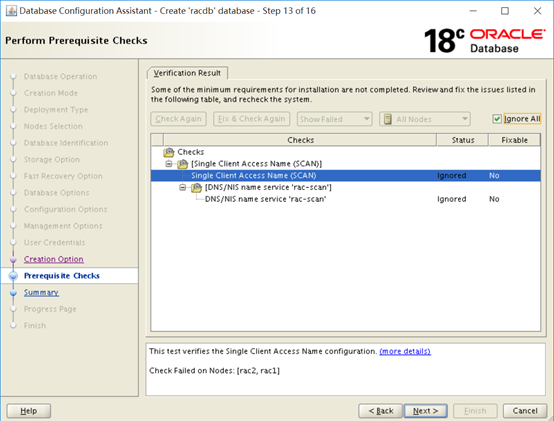Click the Progress Page step label
Viewport: 554px width, 421px height.
[50, 309]
